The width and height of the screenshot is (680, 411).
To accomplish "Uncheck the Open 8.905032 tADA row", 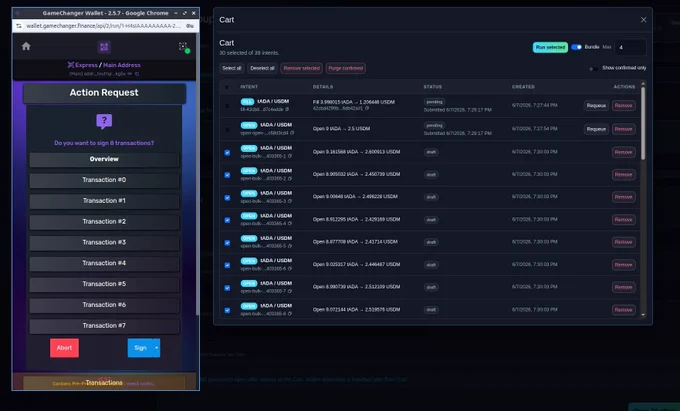I will tap(227, 175).
